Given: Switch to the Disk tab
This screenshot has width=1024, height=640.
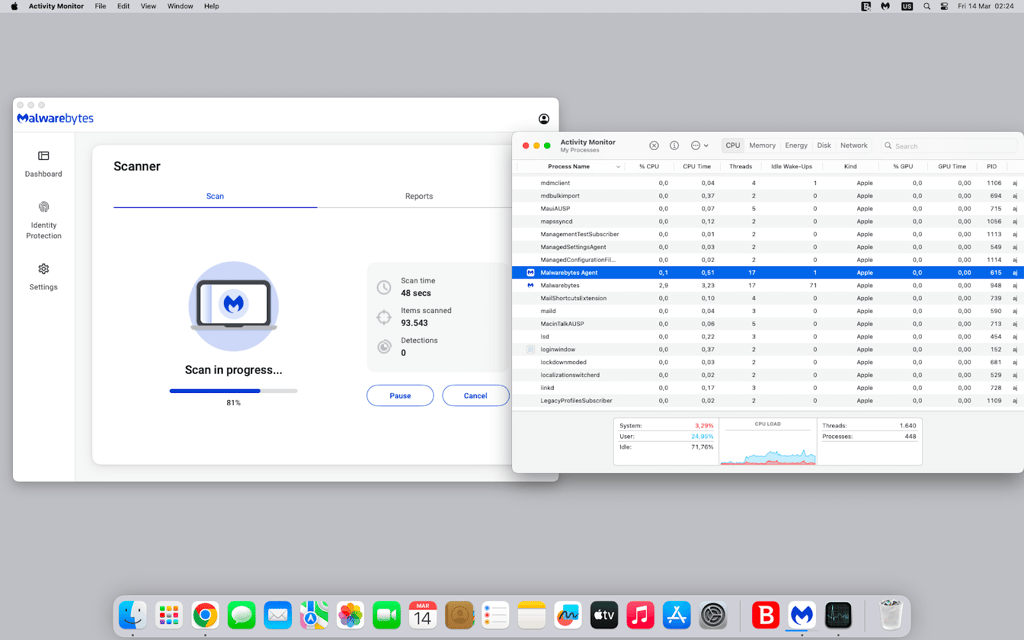Looking at the screenshot, I should [824, 146].
